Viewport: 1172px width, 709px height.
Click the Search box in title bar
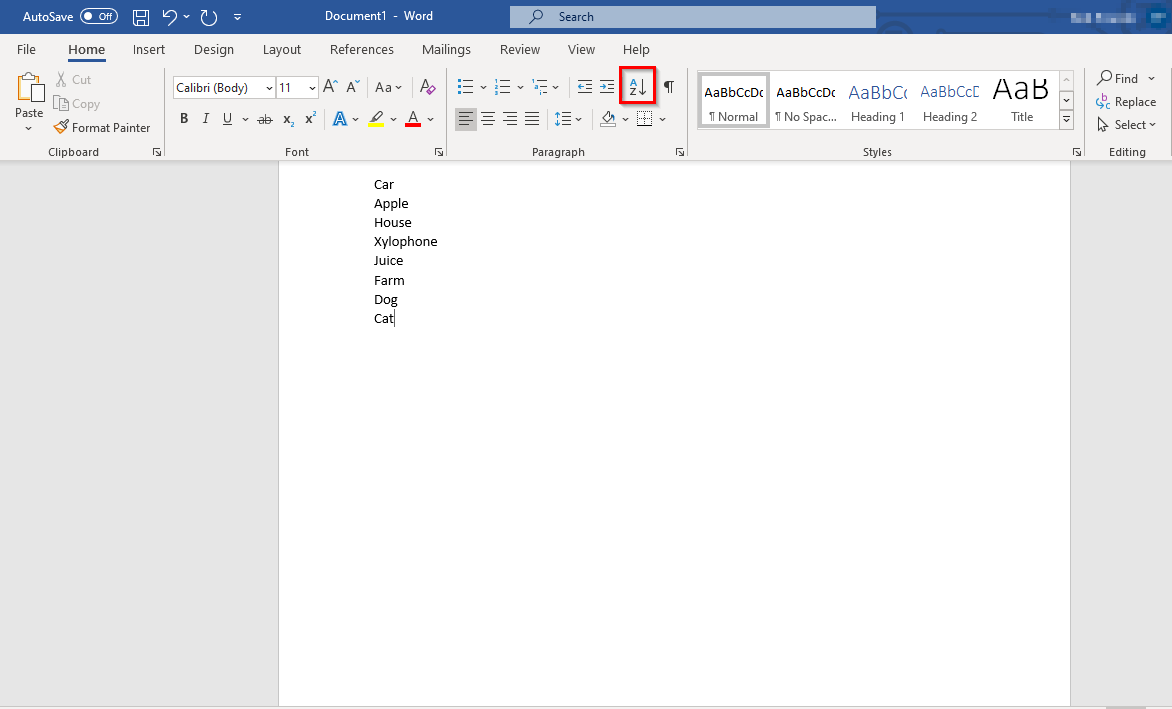click(x=692, y=16)
